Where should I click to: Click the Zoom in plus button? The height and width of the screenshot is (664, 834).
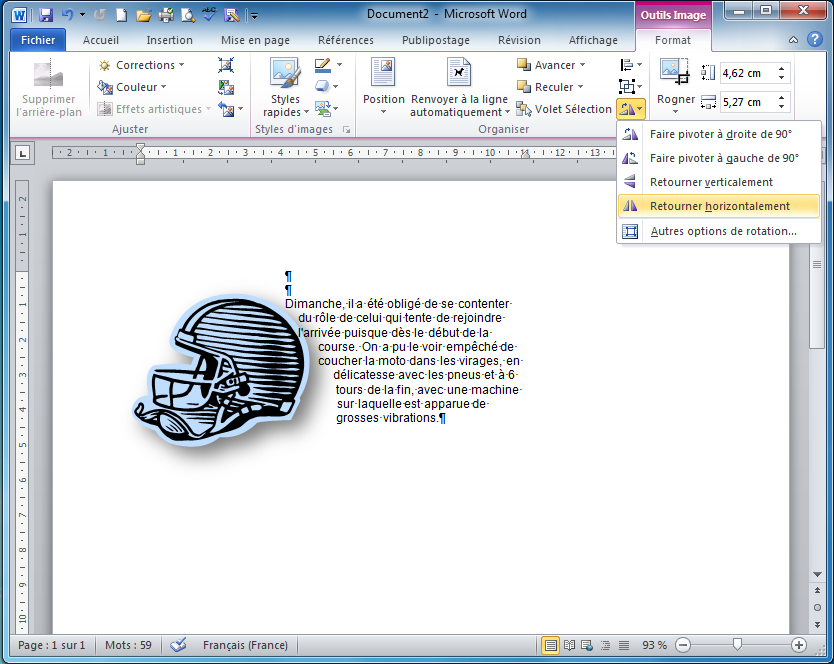coord(798,645)
